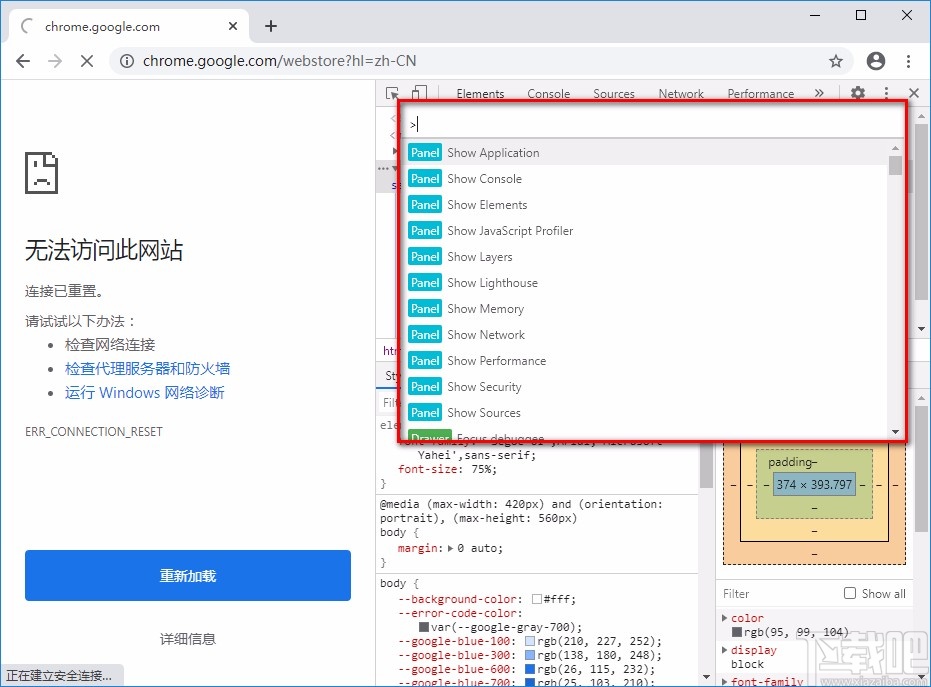Click the browser back arrow
Image resolution: width=931 pixels, height=687 pixels.
pos(22,60)
